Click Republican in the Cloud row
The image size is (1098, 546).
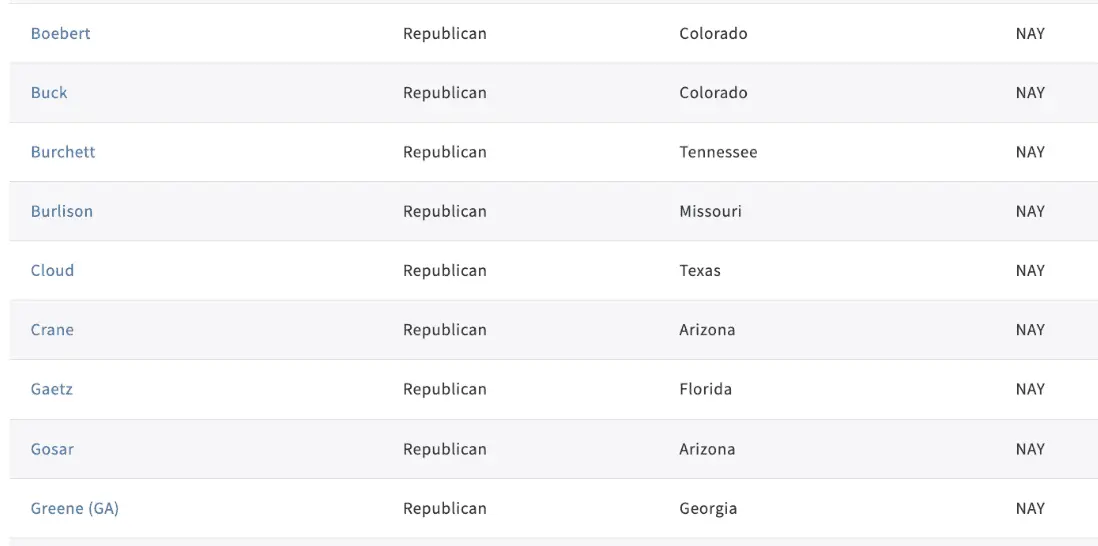445,271
